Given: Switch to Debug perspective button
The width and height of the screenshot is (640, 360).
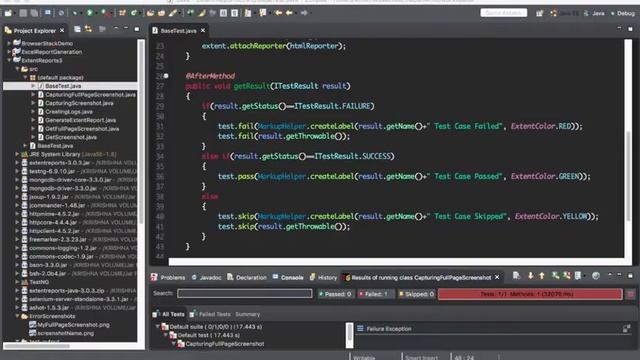Looking at the screenshot, I should pos(622,13).
